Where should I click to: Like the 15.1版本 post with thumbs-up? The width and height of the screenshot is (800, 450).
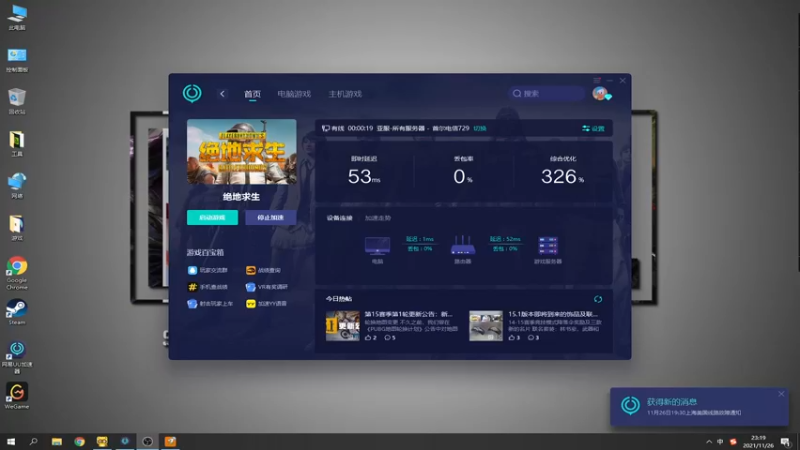(514, 337)
